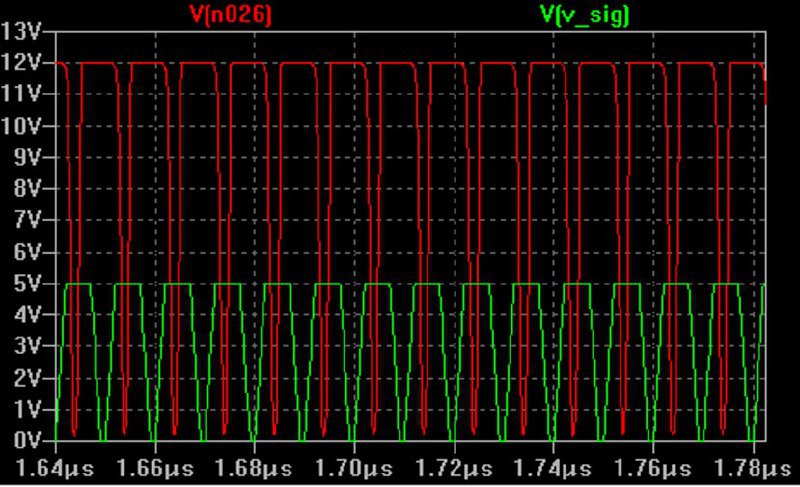Click the 1.76µs time axis label
Viewport: 800px width, 487px height.
[653, 468]
